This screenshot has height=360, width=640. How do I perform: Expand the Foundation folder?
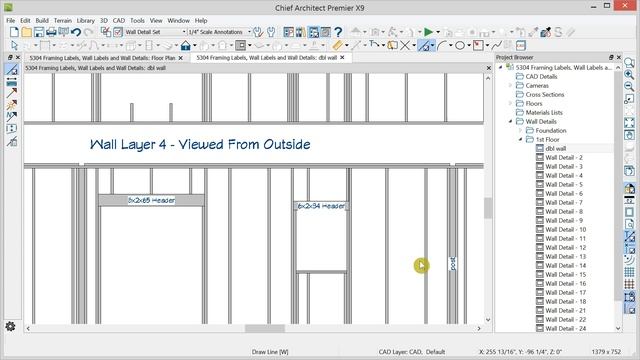(520, 130)
